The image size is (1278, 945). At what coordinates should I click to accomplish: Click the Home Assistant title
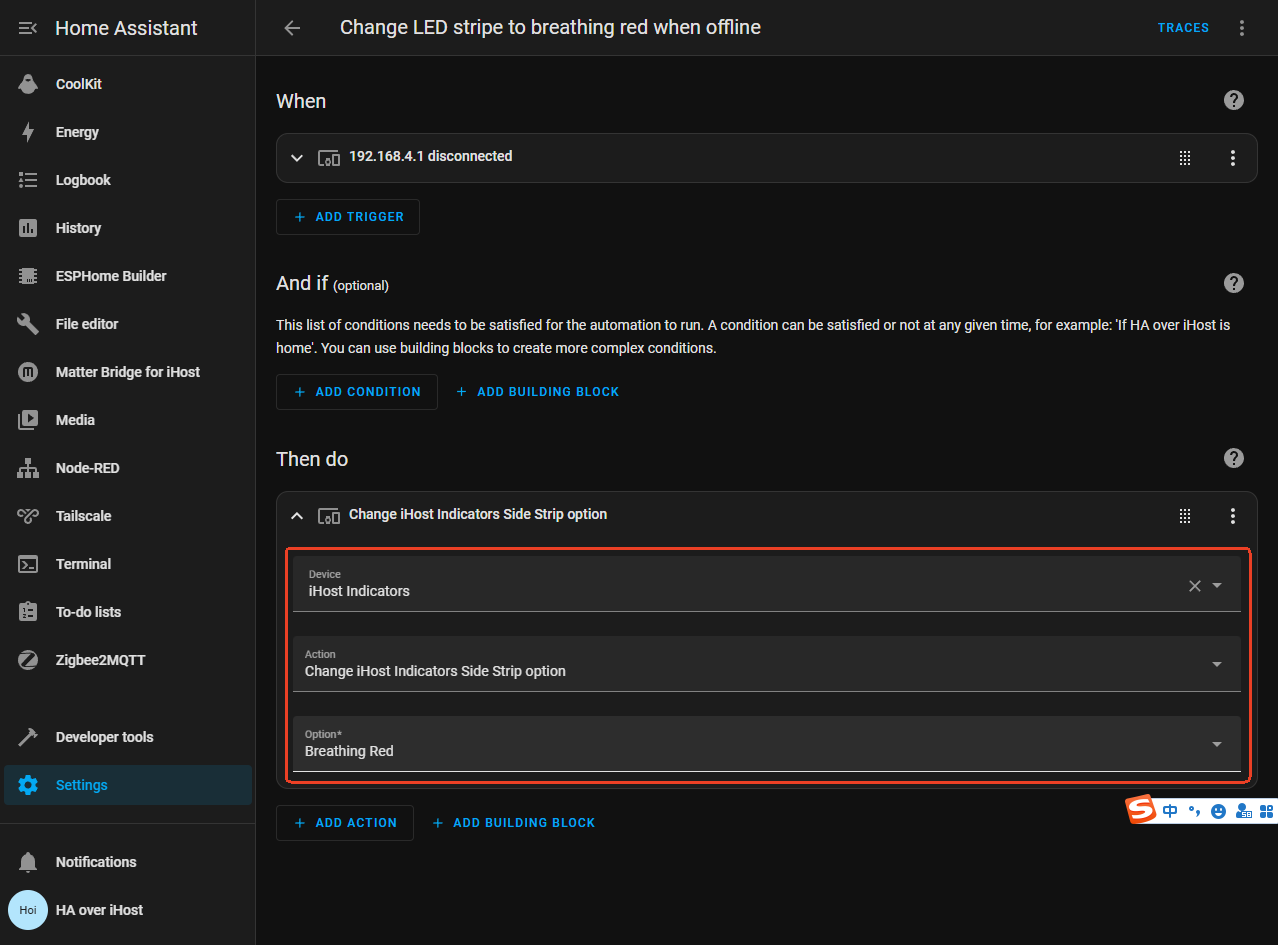pos(127,28)
